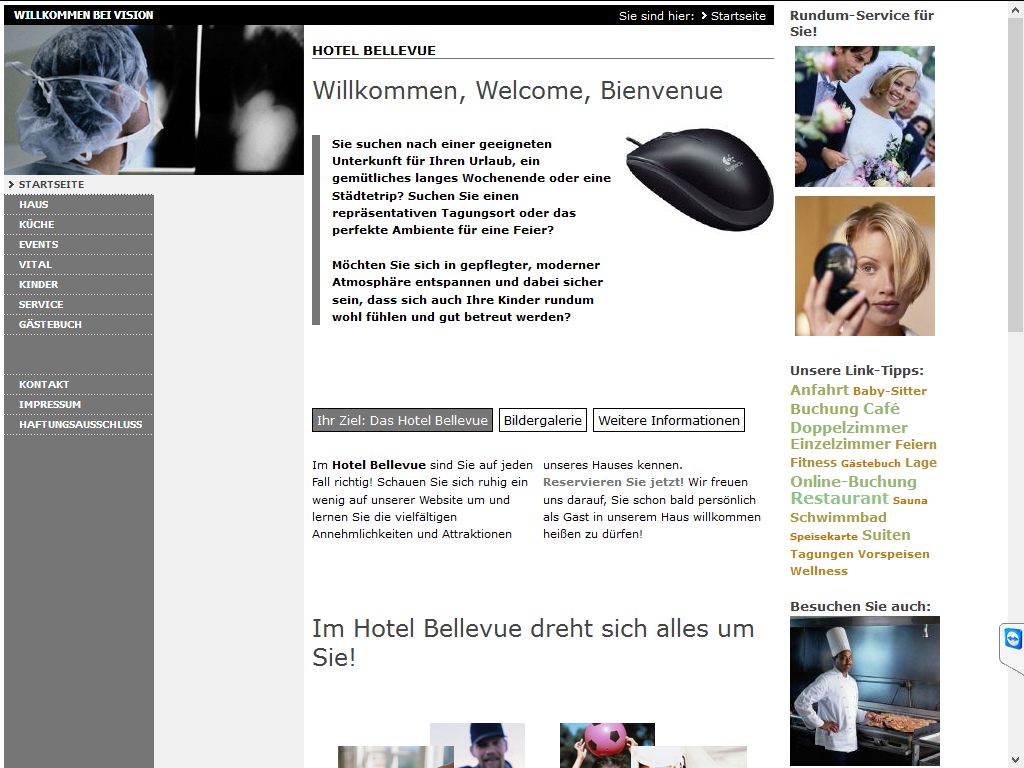
Task: Open the chef at grill image
Action: coord(865,691)
